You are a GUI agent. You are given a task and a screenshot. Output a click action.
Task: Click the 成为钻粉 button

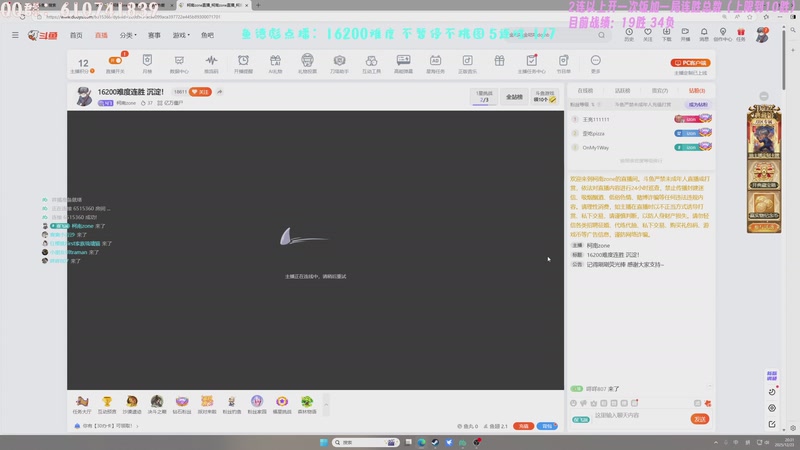point(698,105)
